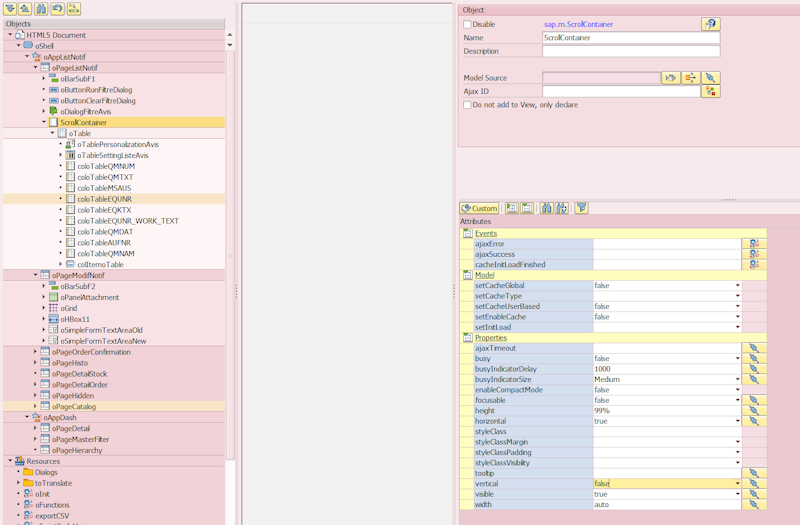The width and height of the screenshot is (800, 525).
Task: Click binding icon for visible property
Action: (754, 494)
